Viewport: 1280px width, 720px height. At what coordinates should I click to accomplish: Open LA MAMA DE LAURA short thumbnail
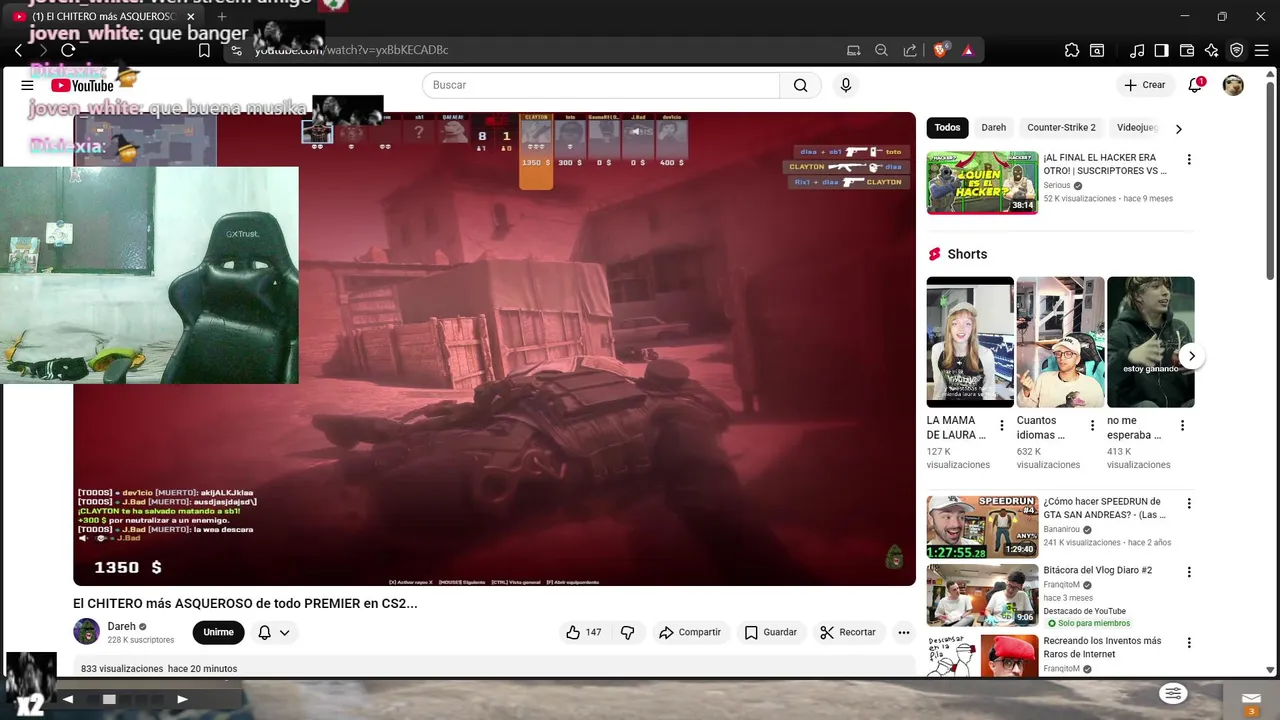point(970,342)
